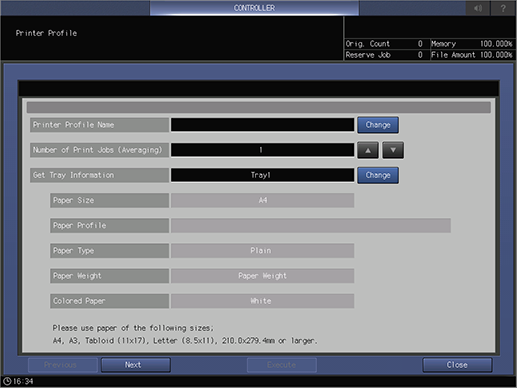The image size is (517, 388).
Task: Click the Get Tray Information label
Action: [99, 175]
